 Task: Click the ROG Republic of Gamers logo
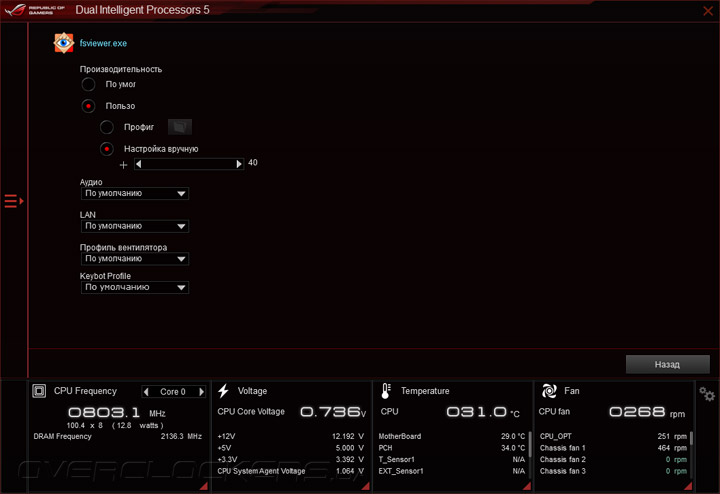[35, 10]
